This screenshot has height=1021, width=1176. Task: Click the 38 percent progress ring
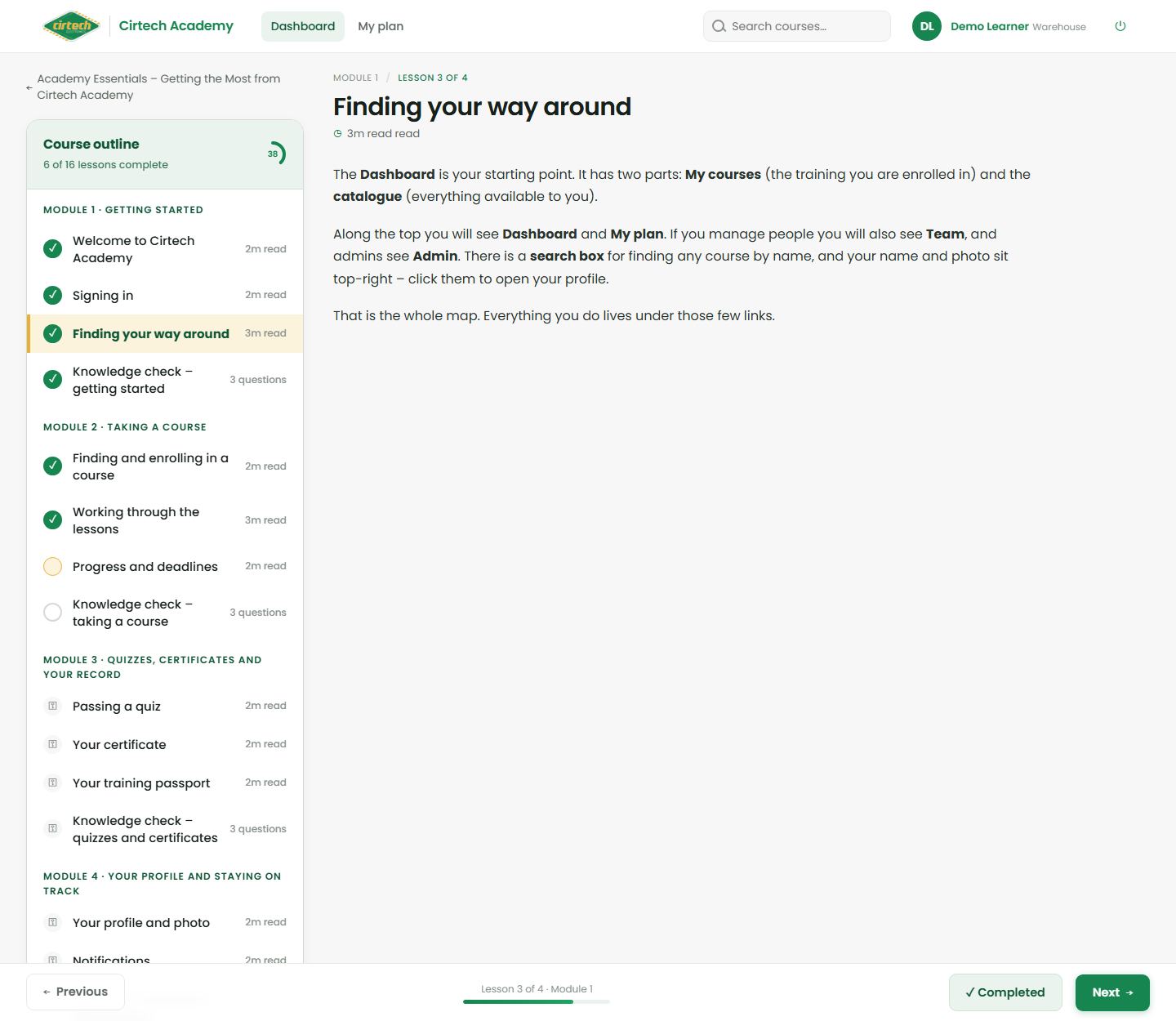coord(274,154)
